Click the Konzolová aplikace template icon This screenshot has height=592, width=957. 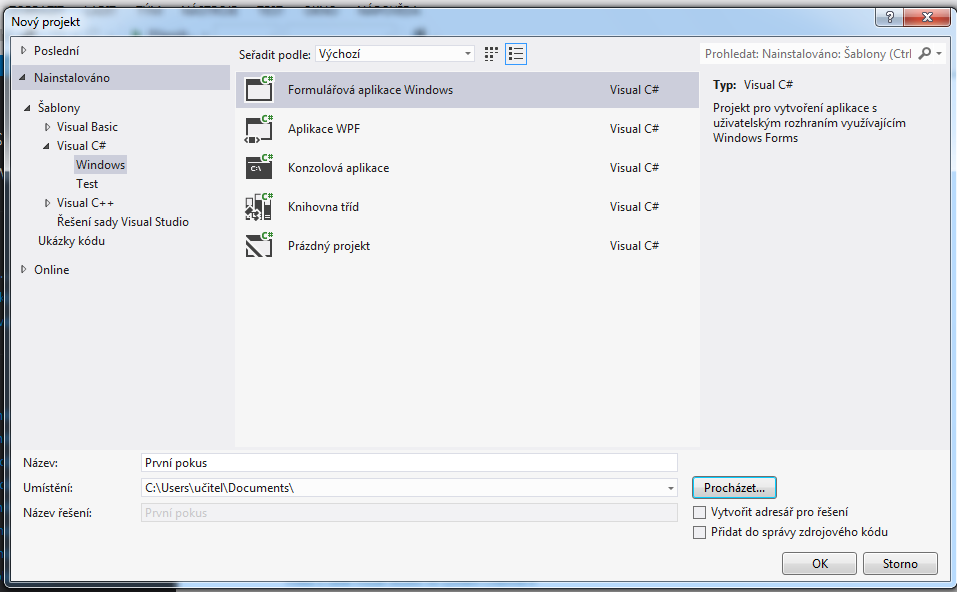(x=259, y=167)
